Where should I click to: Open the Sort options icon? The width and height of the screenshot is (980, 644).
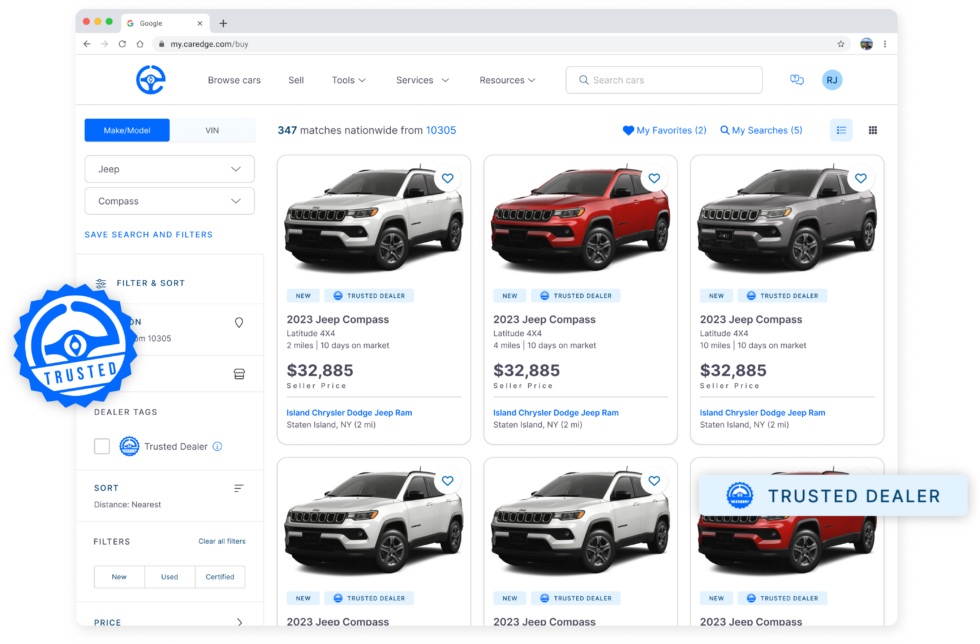click(x=238, y=488)
